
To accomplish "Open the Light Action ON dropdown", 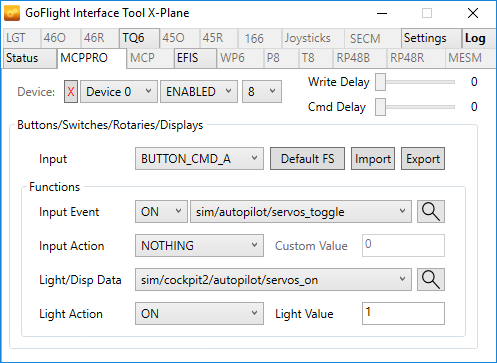I will [x=199, y=313].
